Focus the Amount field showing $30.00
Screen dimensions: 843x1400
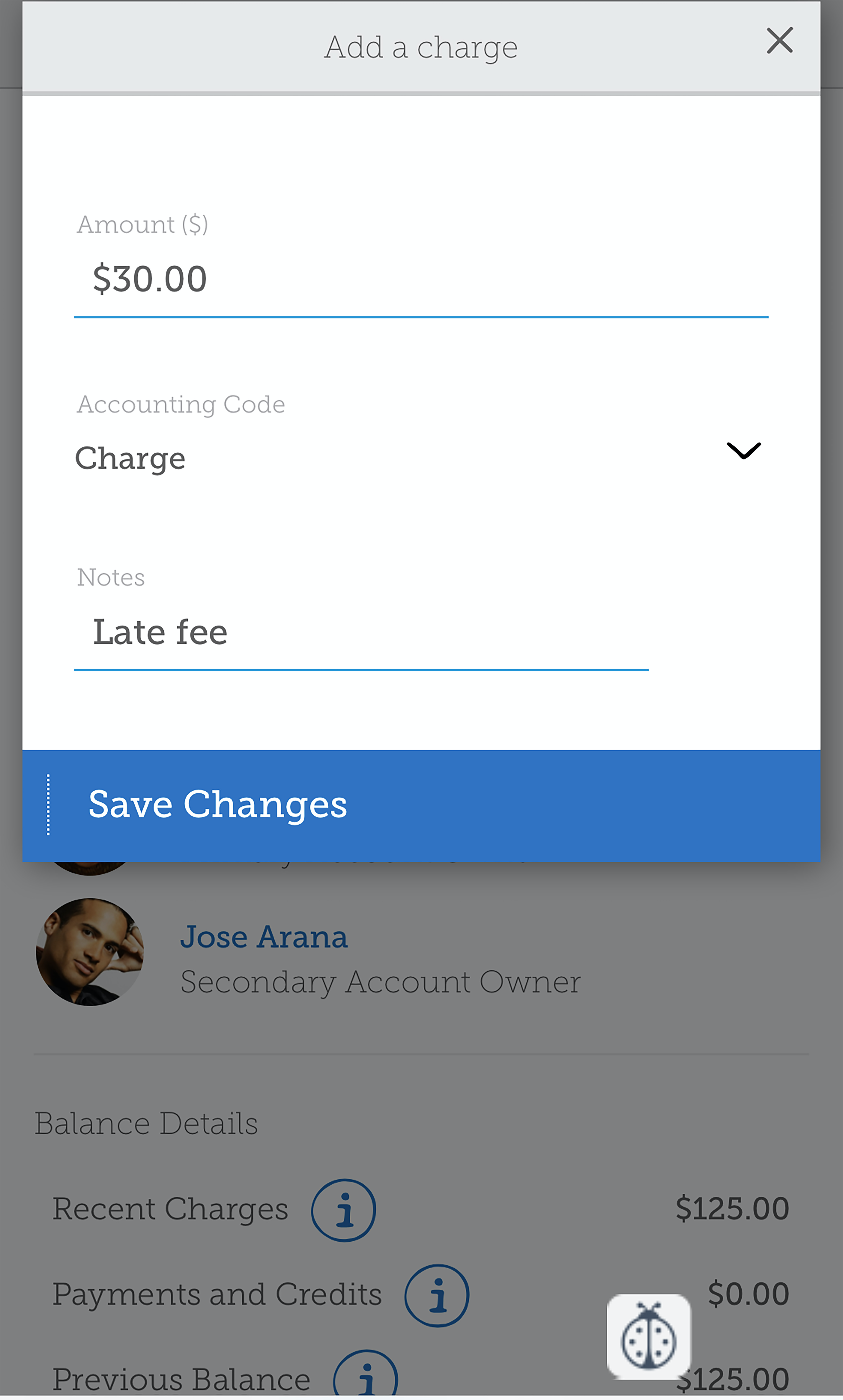point(421,279)
